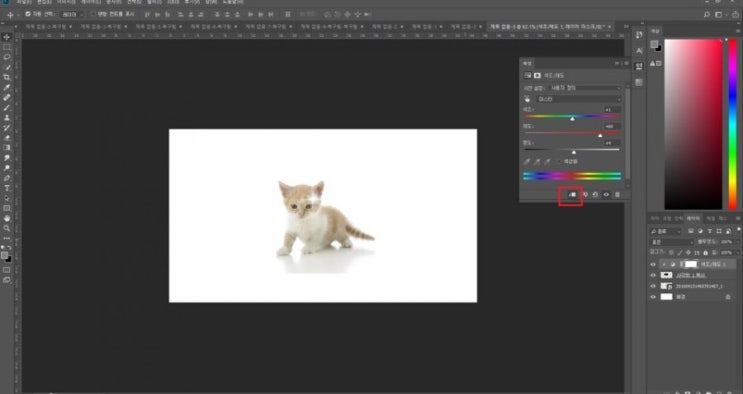Toggle the layer filter on/off switch
The height and width of the screenshot is (394, 743).
point(738,230)
